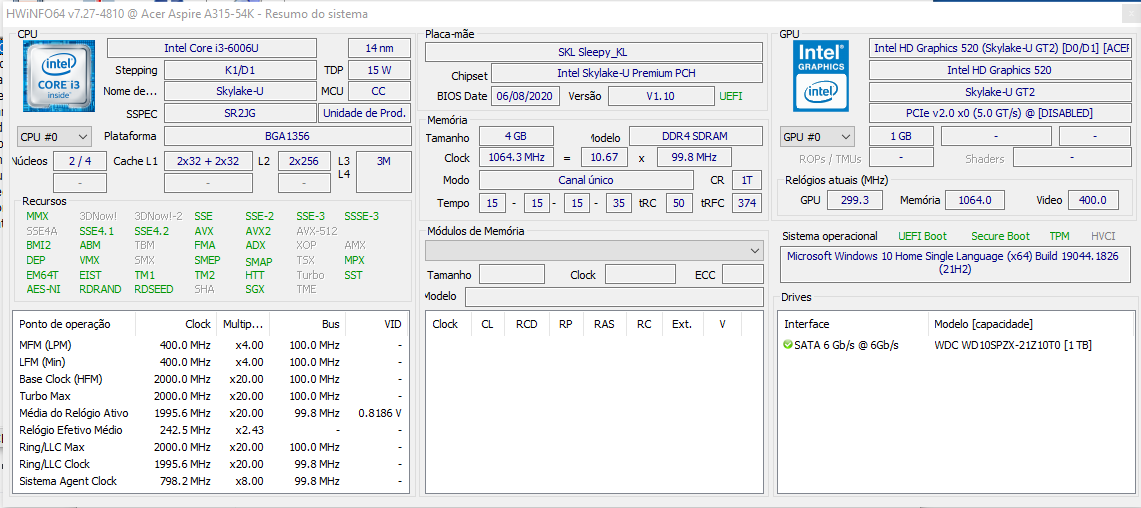Click the AVX2 feature label
1141x508 pixels.
click(258, 231)
